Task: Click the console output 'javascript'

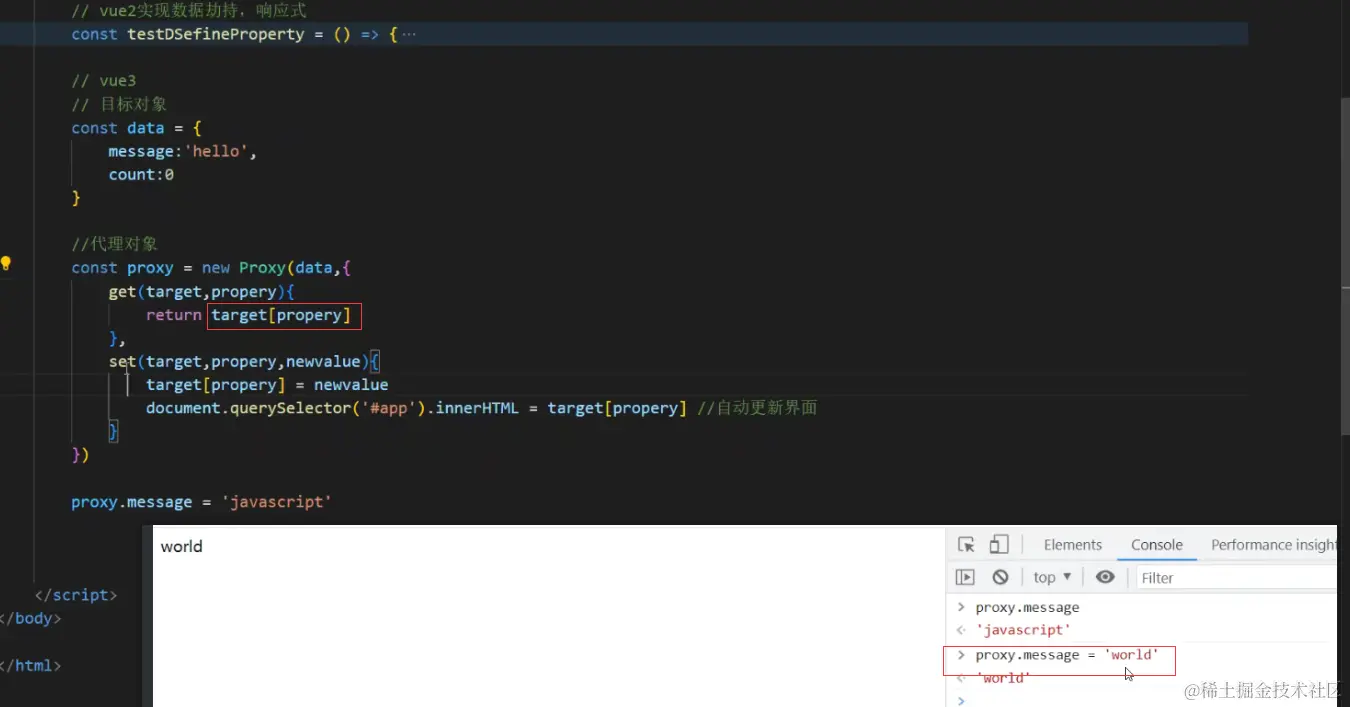Action: pos(1023,630)
